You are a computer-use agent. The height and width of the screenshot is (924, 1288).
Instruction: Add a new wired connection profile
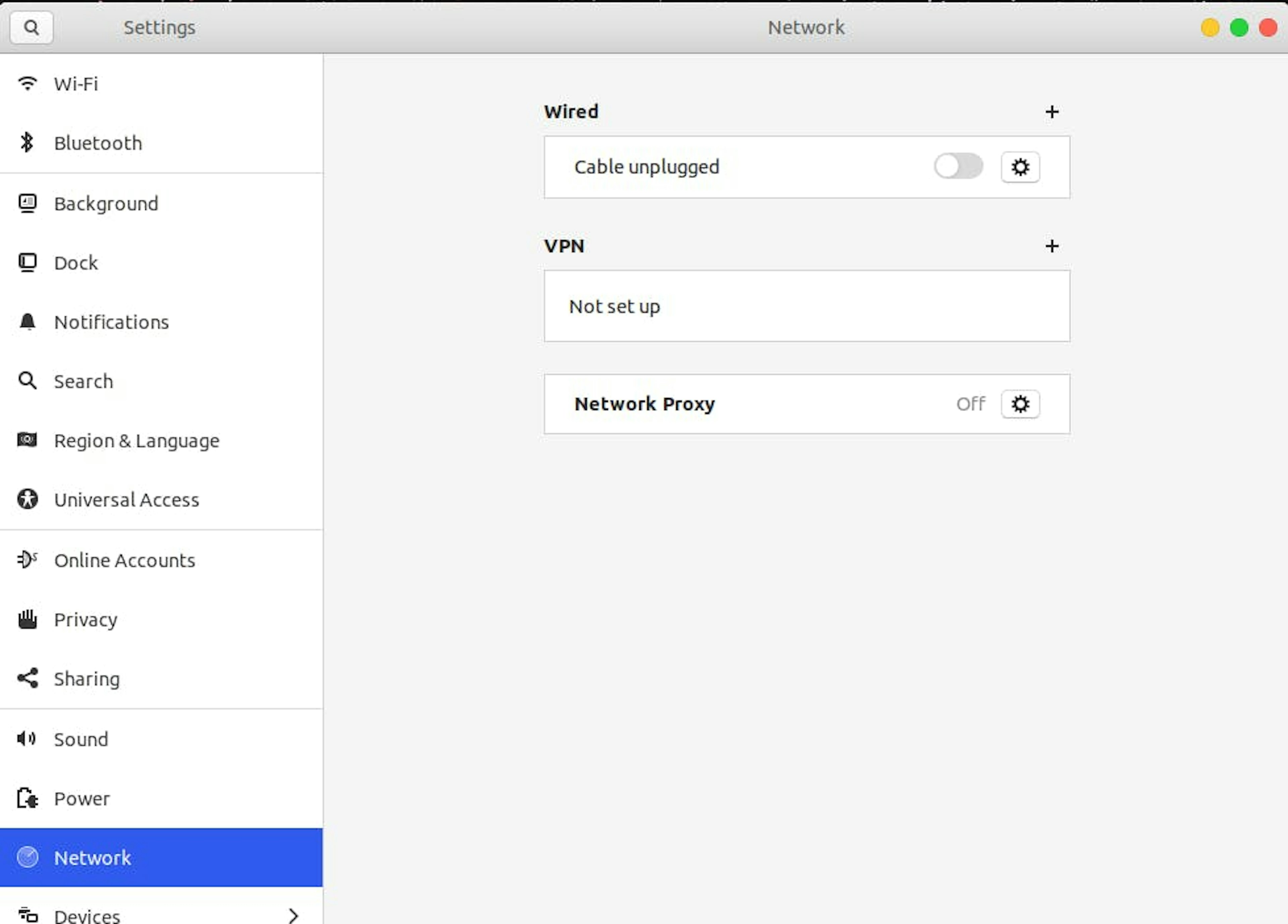[x=1052, y=112]
